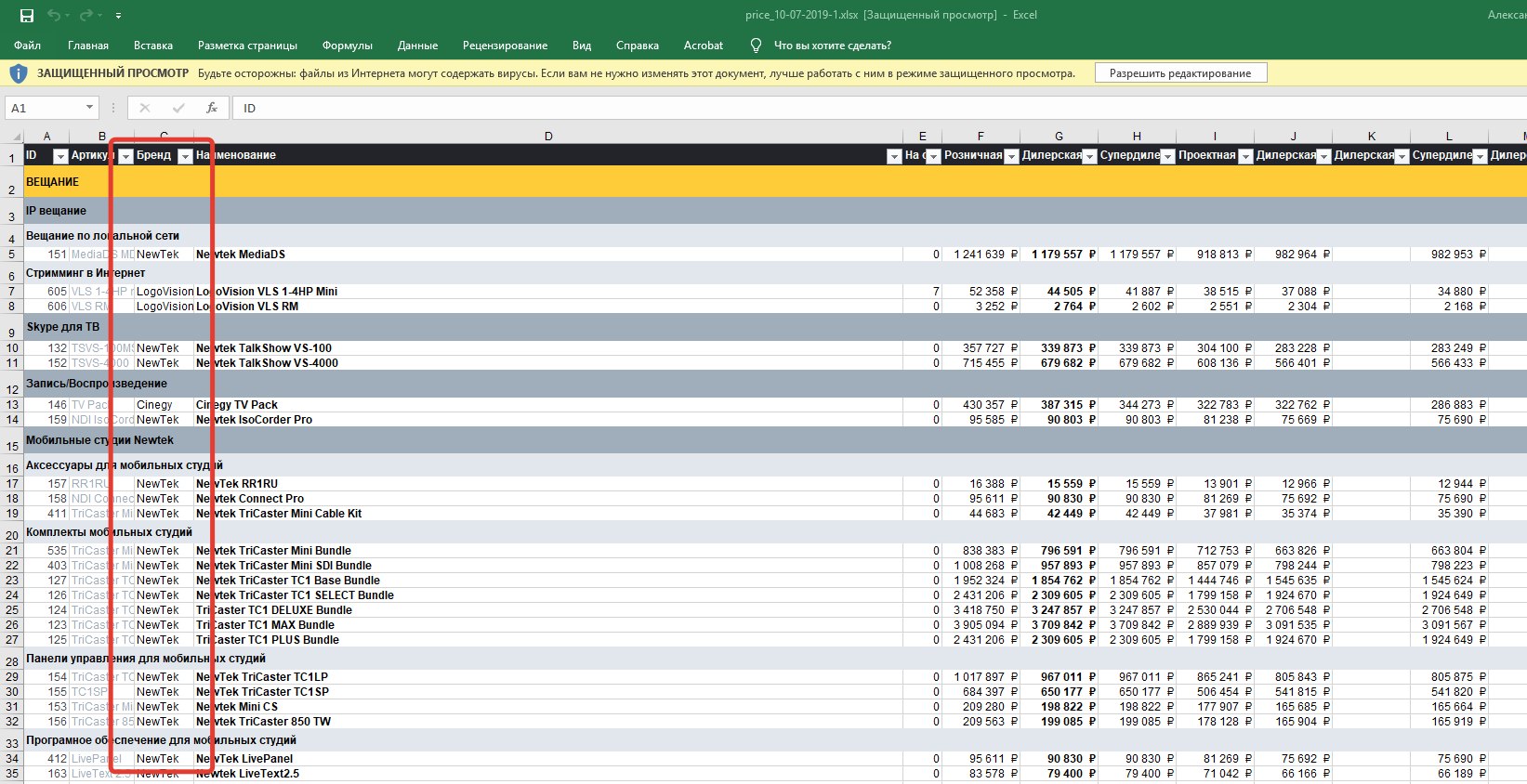Open the Customize Quick Access Toolbar arrow
The image size is (1527, 784).
click(x=118, y=16)
